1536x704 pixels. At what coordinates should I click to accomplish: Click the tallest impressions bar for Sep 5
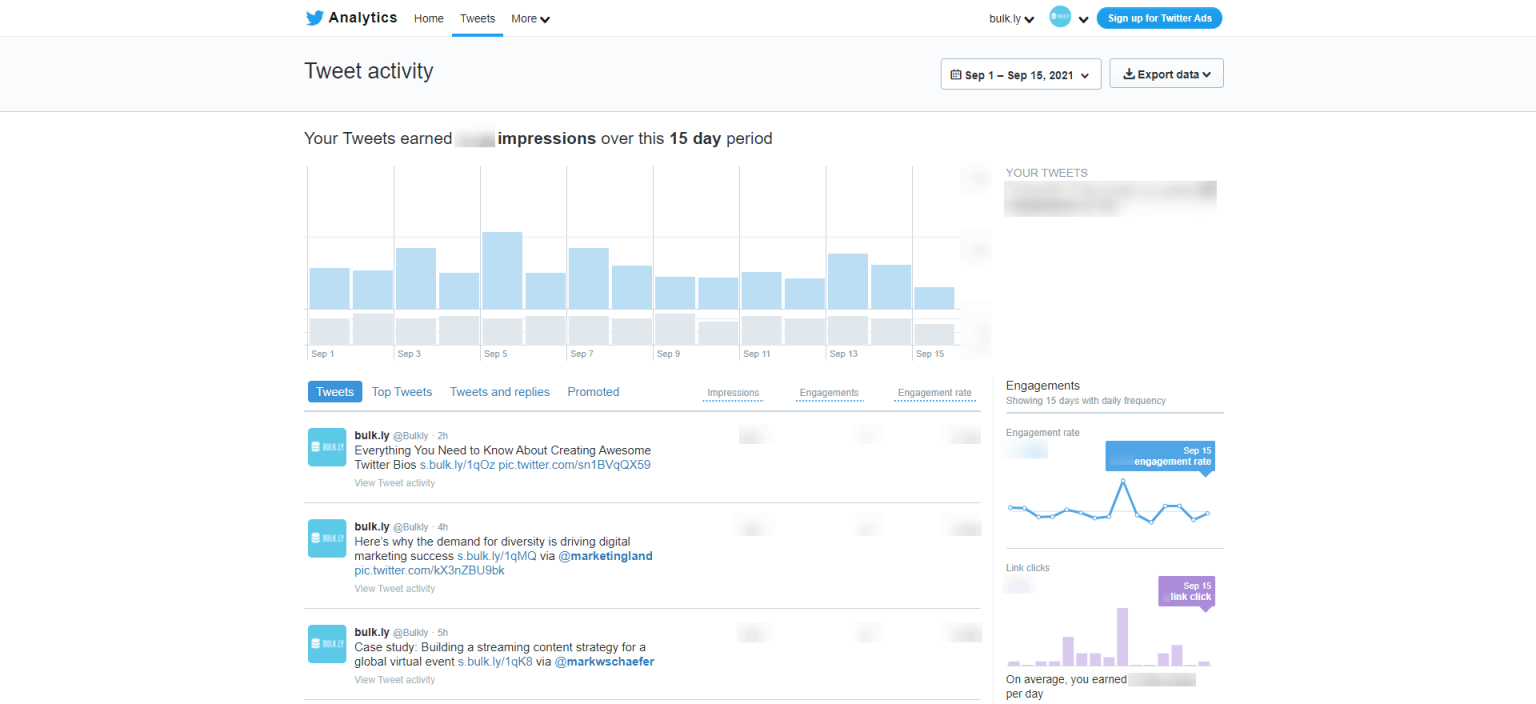pos(502,270)
